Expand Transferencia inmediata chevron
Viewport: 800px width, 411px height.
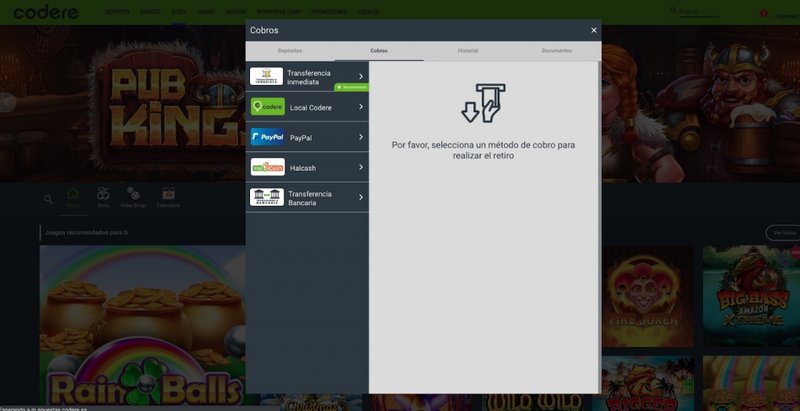click(361, 76)
